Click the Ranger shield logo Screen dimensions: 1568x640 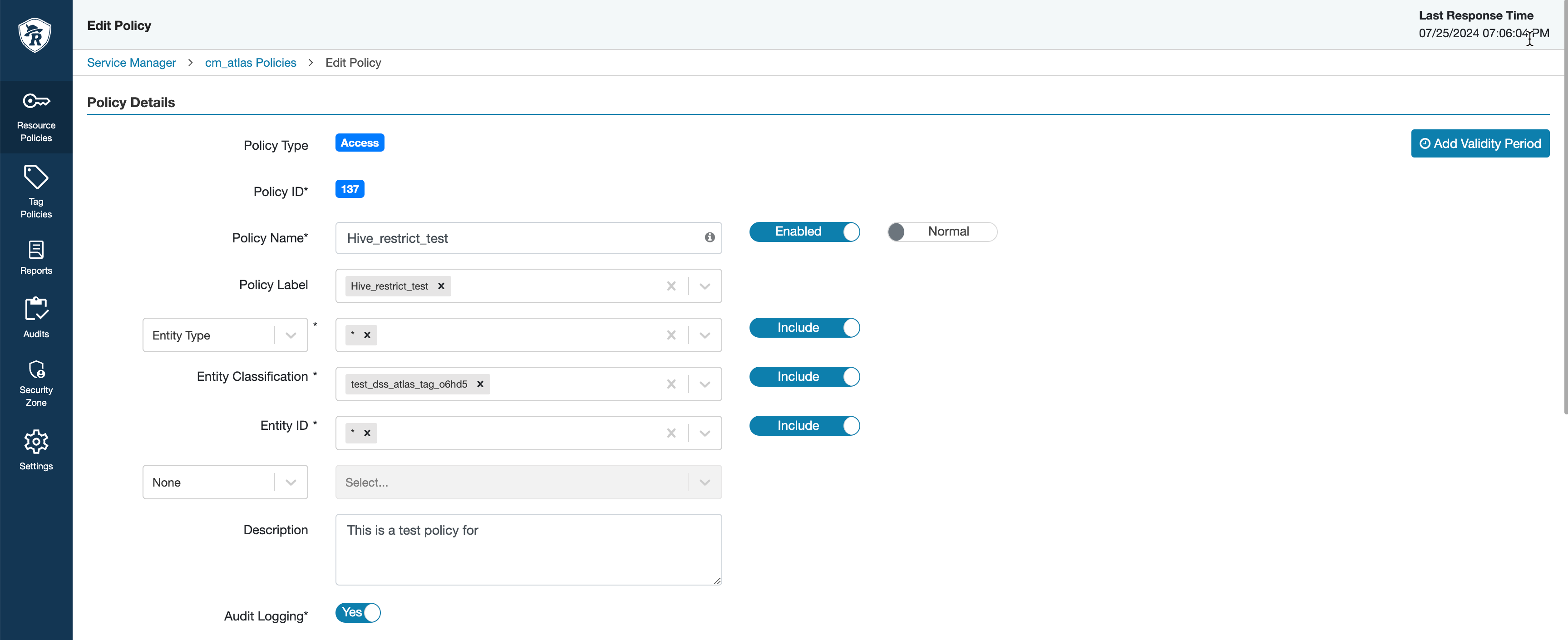tap(35, 34)
